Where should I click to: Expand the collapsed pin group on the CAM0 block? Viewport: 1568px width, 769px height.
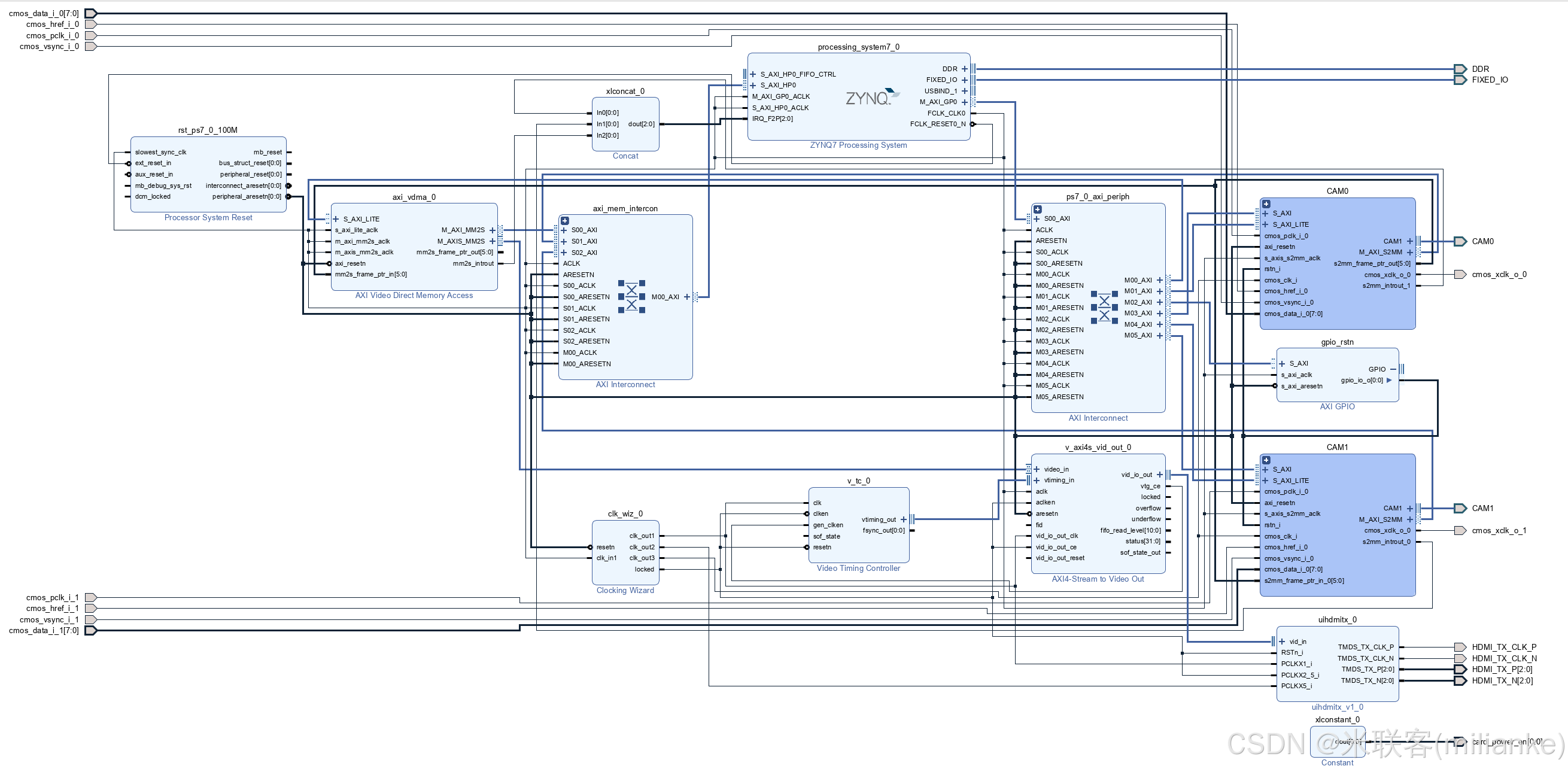point(1267,203)
